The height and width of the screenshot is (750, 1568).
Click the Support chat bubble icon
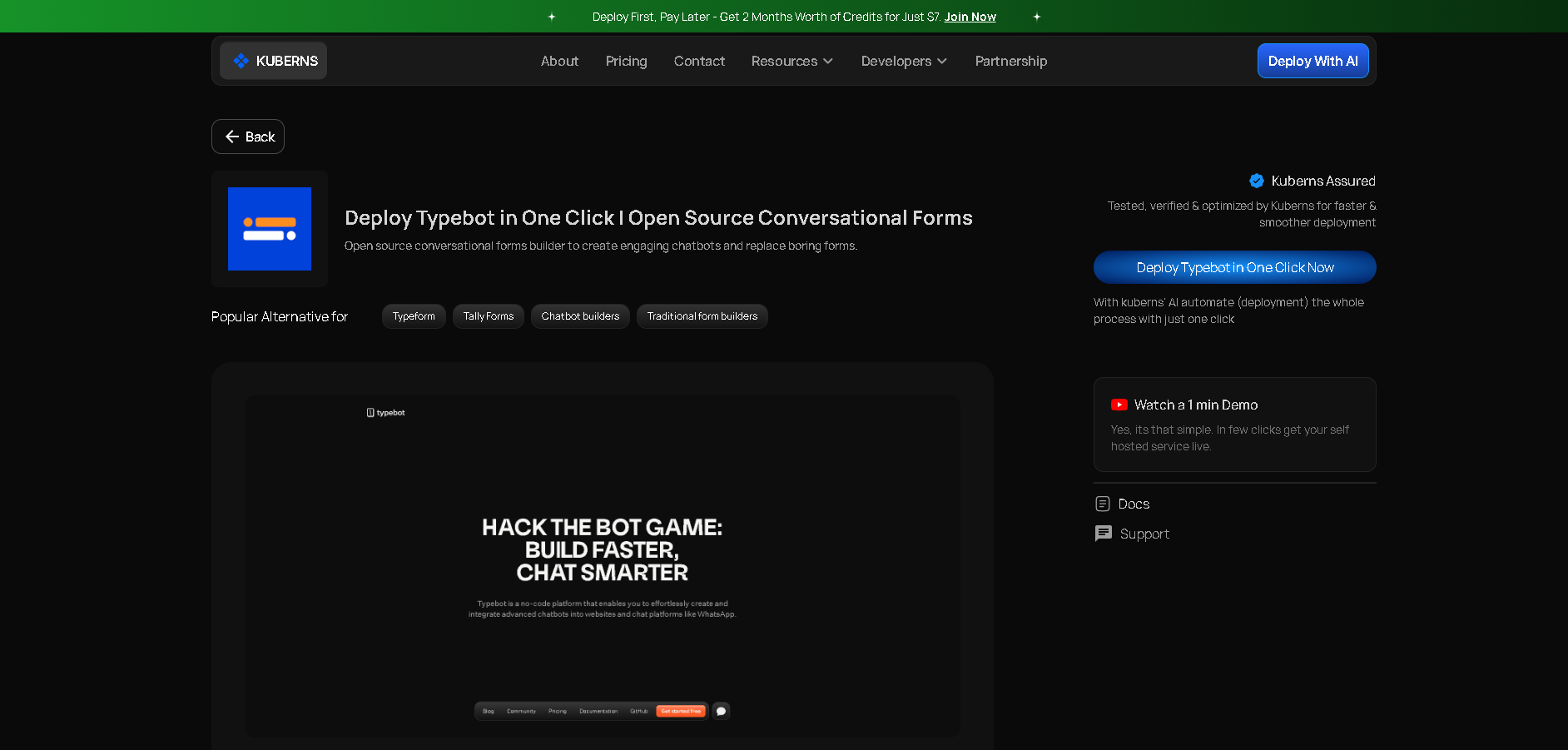(1104, 534)
